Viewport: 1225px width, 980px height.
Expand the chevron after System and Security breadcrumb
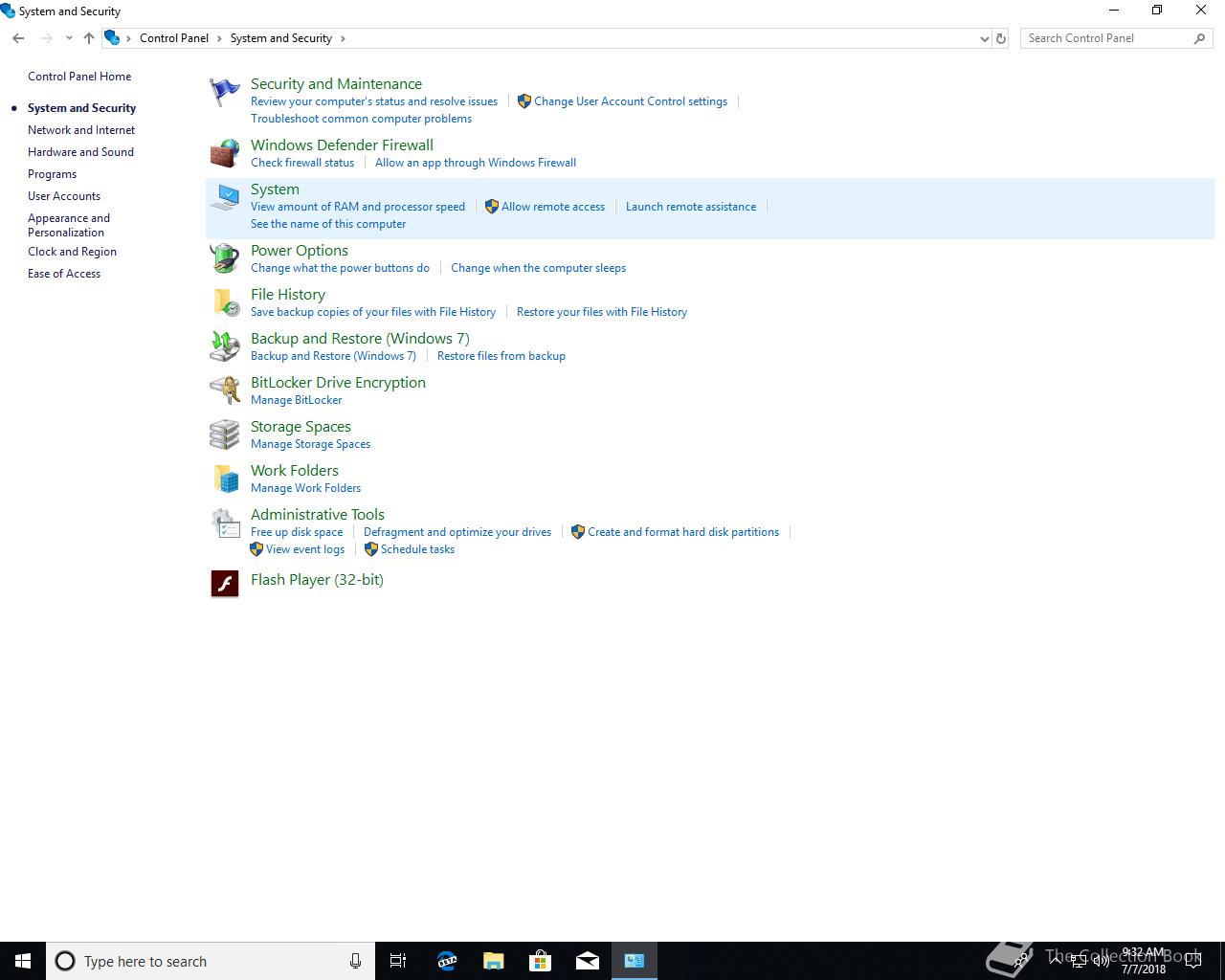[x=343, y=38]
